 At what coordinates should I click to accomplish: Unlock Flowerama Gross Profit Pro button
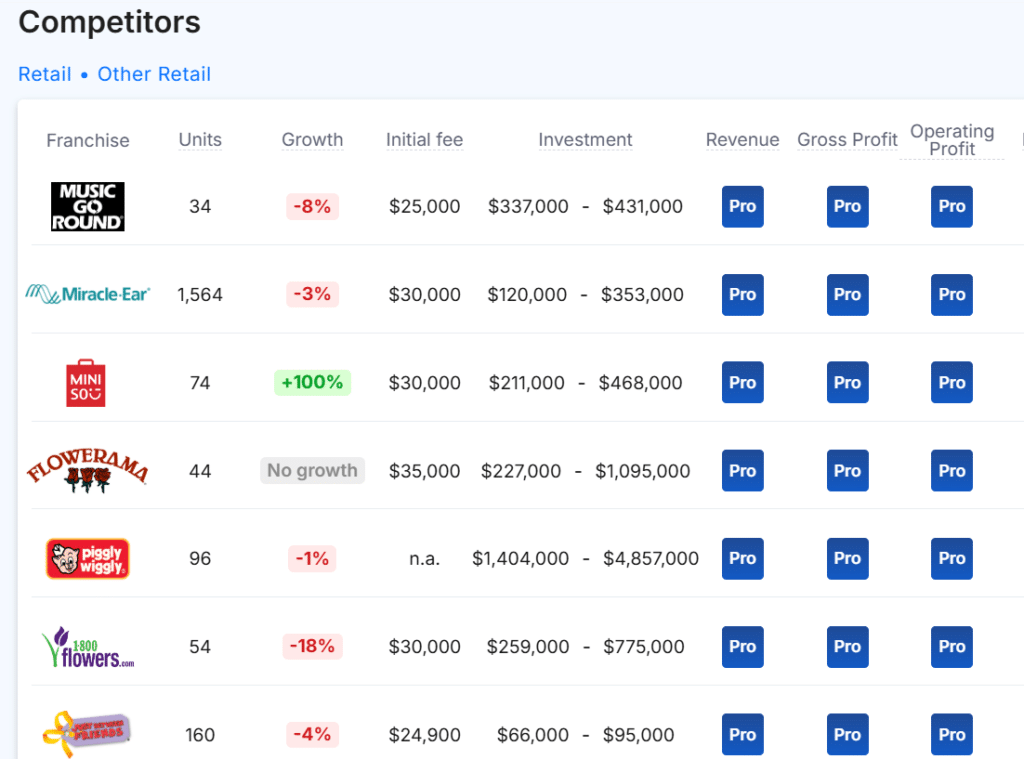click(x=848, y=470)
